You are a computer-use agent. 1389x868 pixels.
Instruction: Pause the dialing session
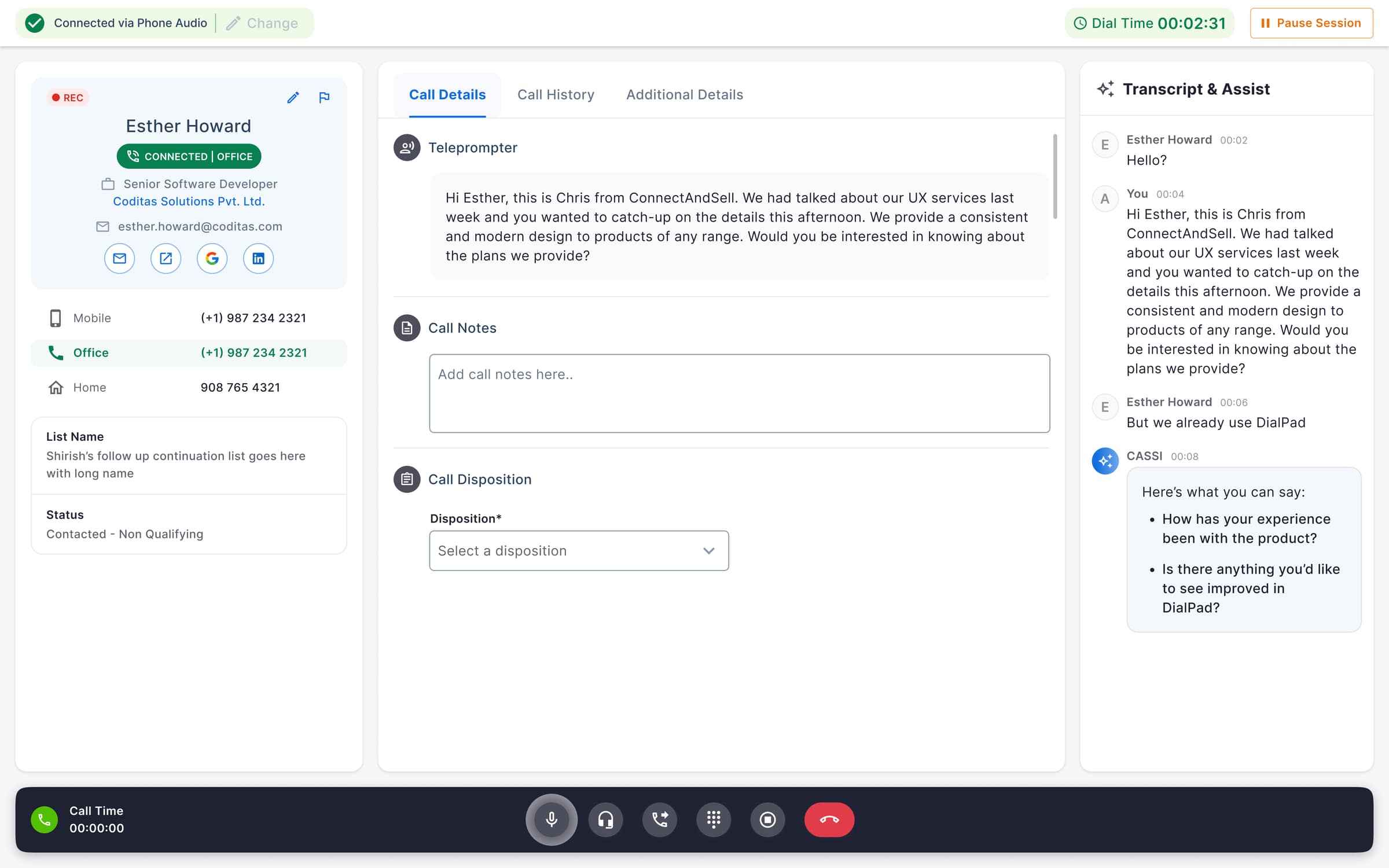1311,23
